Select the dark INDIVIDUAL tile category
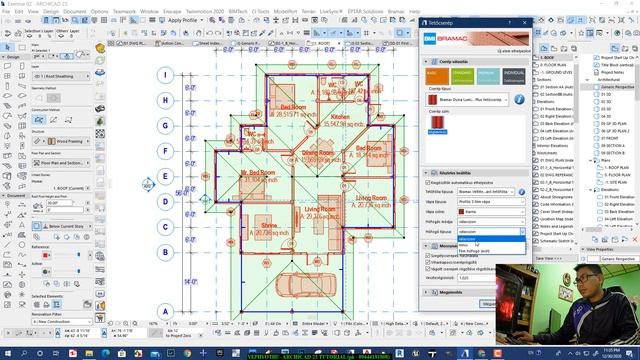Screen dimensions: 640x360 (x=513, y=76)
